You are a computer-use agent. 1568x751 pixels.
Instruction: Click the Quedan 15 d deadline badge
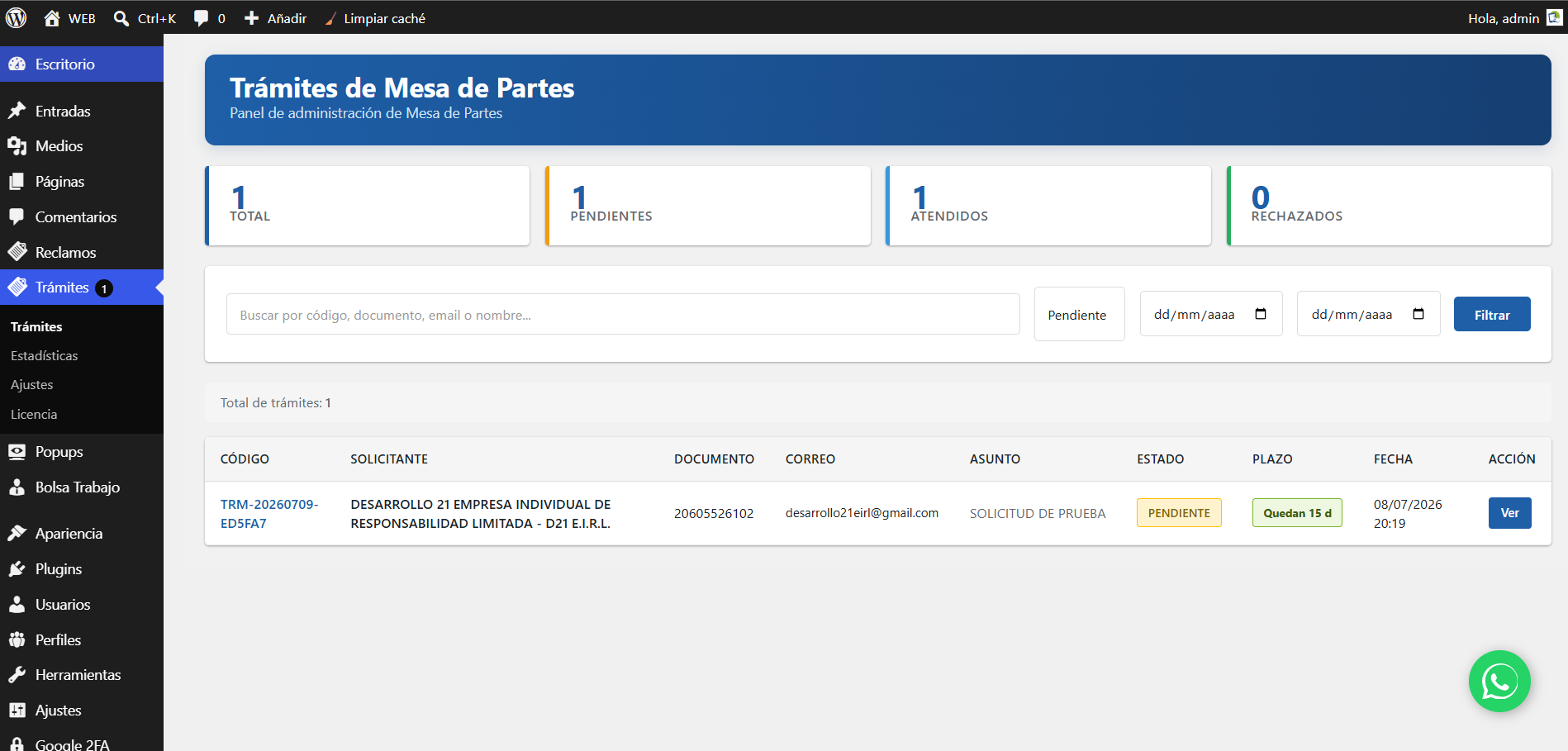[1297, 513]
